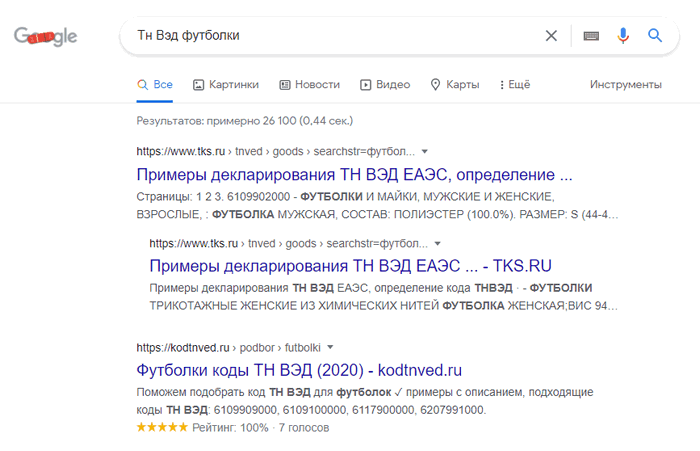Viewport: 700px width, 451px height.
Task: Open the on-screen keyboard input tool
Action: [x=592, y=36]
